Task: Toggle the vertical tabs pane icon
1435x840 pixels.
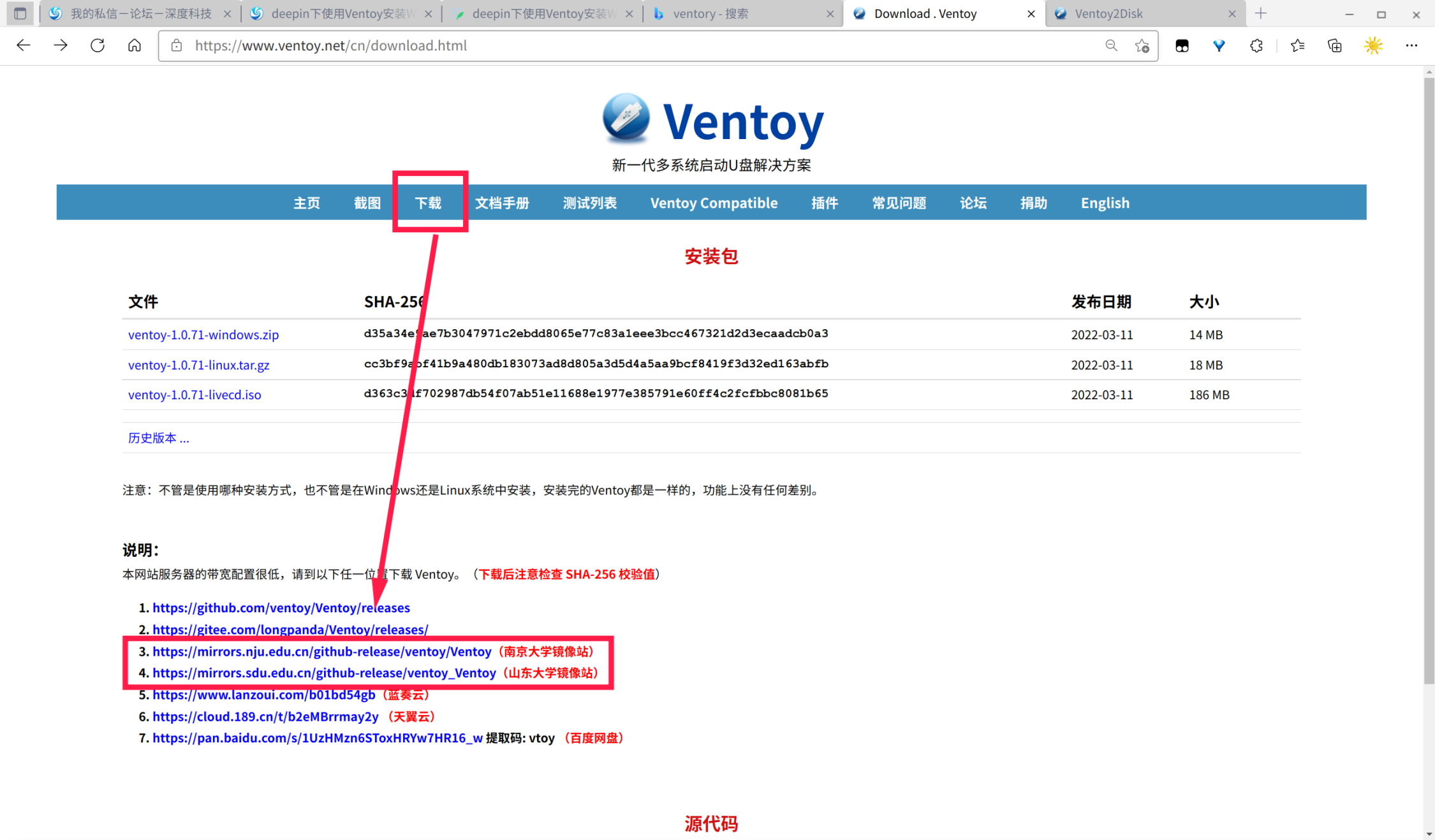Action: 20,13
